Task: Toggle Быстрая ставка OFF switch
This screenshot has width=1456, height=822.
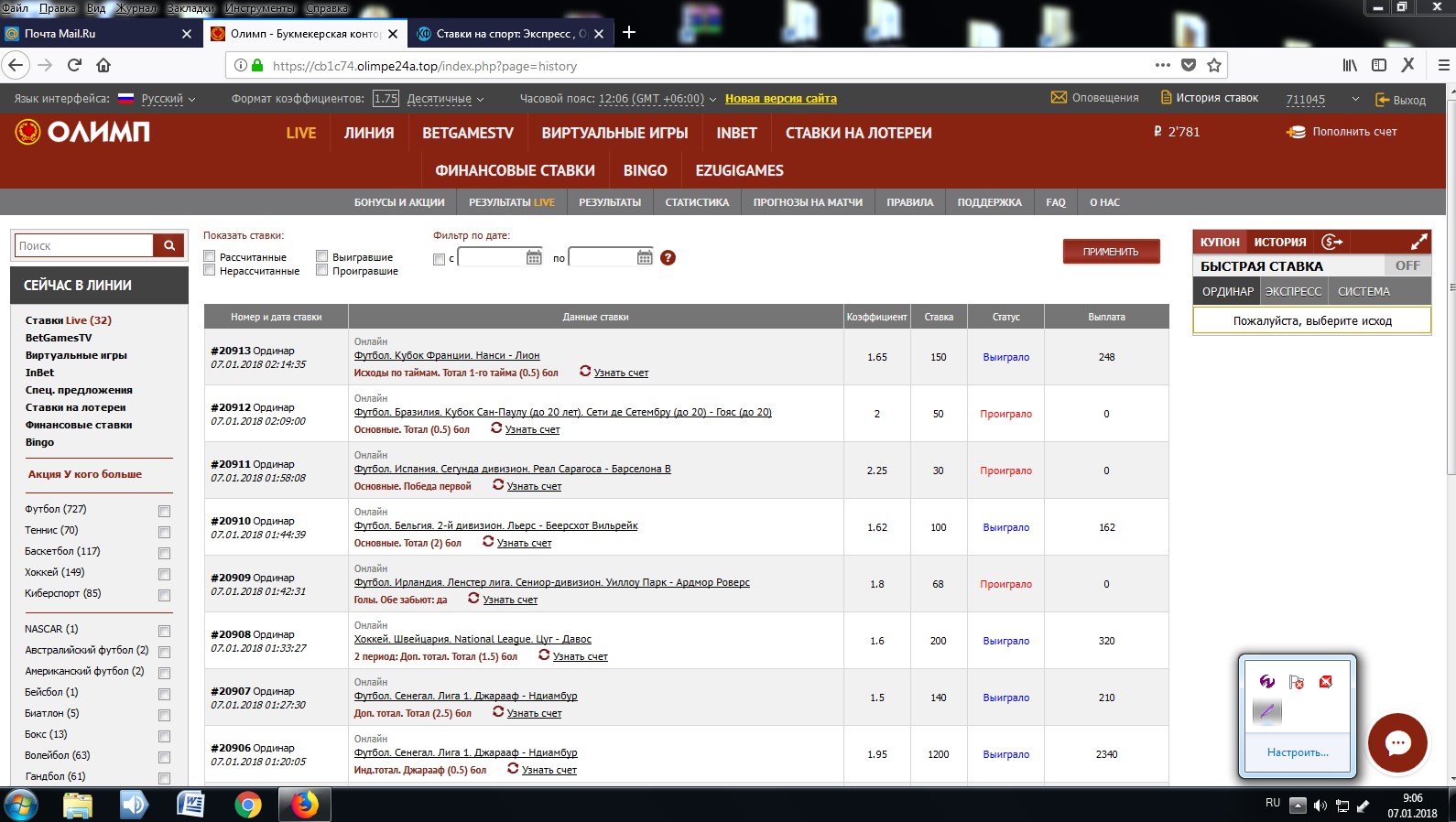Action: (1407, 265)
